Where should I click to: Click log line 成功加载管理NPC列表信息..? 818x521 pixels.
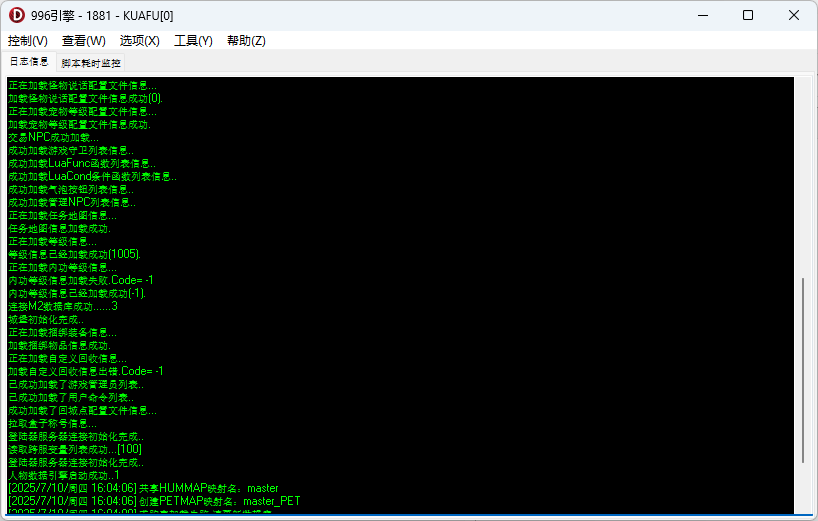(72, 203)
